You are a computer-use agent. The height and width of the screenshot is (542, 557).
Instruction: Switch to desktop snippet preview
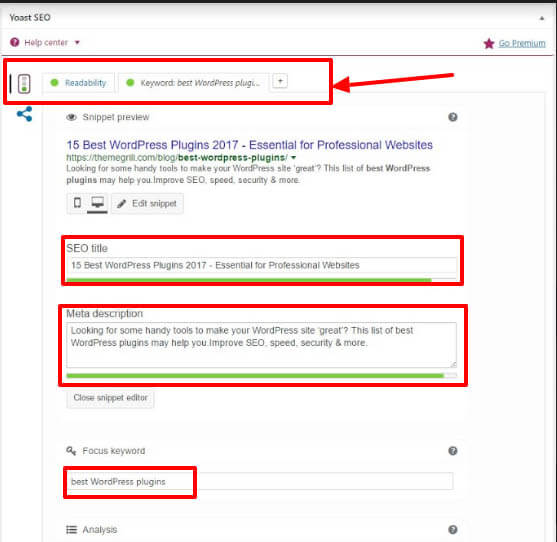point(97,203)
